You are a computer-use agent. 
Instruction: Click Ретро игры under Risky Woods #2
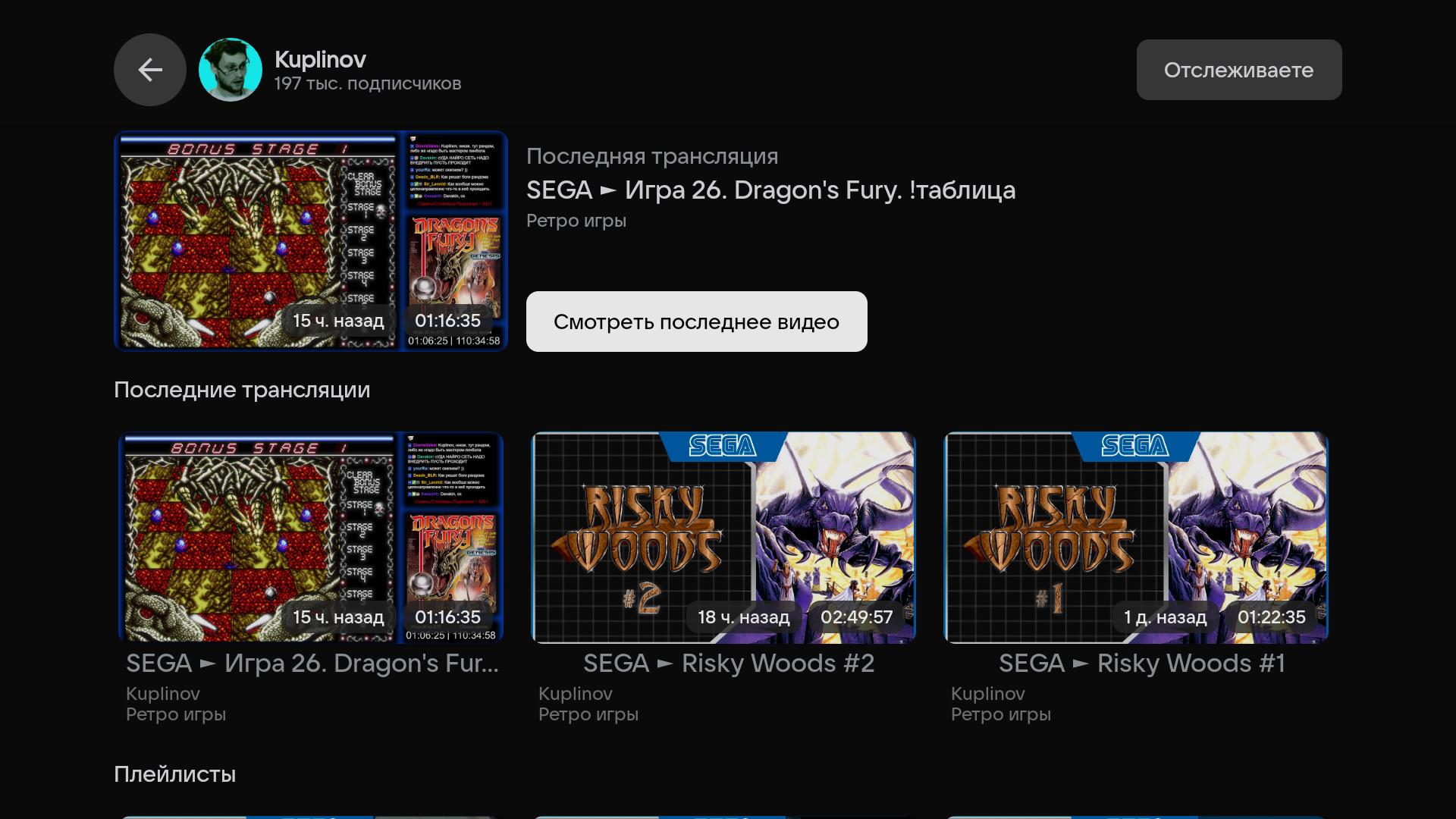(x=588, y=714)
